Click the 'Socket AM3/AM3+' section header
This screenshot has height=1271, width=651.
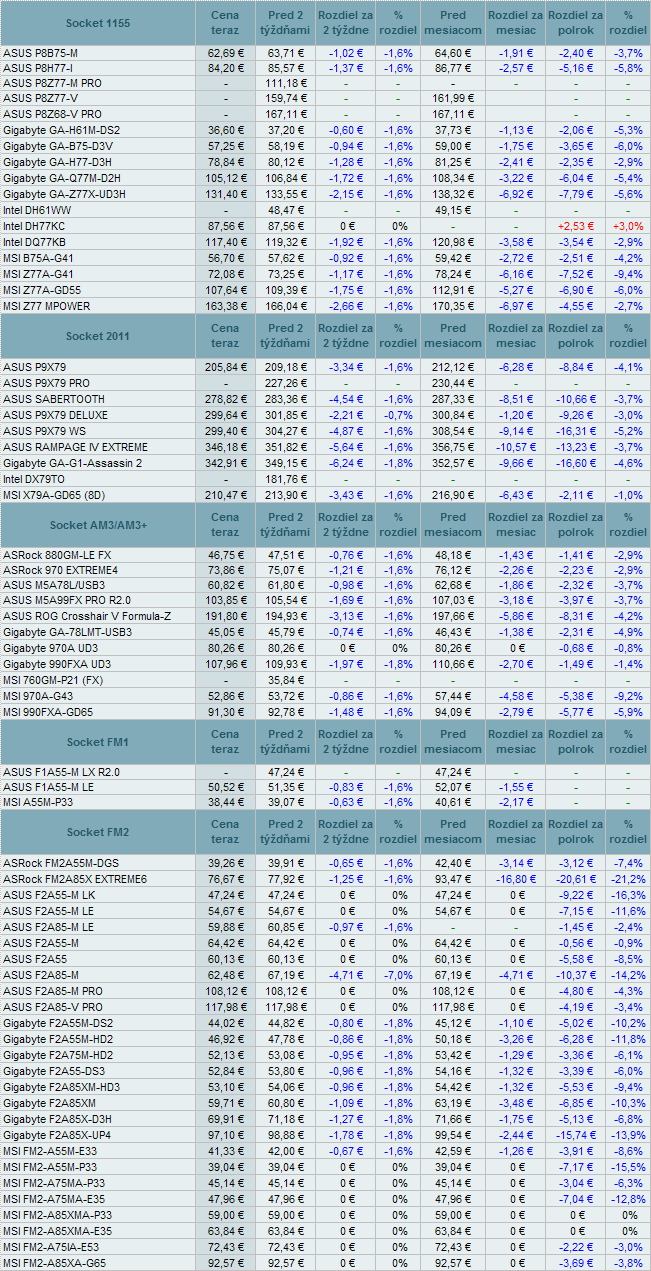[x=98, y=525]
